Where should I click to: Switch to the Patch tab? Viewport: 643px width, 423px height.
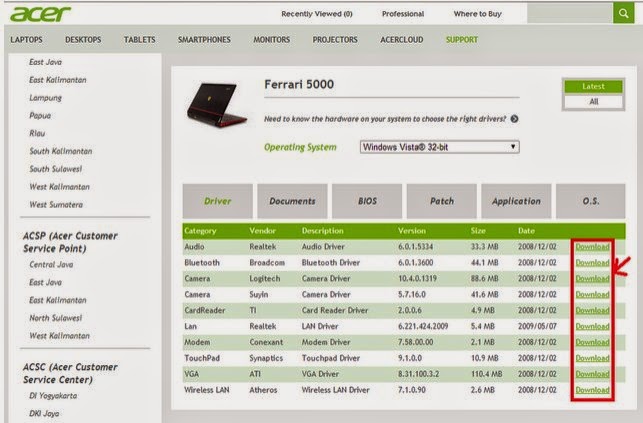coord(442,201)
